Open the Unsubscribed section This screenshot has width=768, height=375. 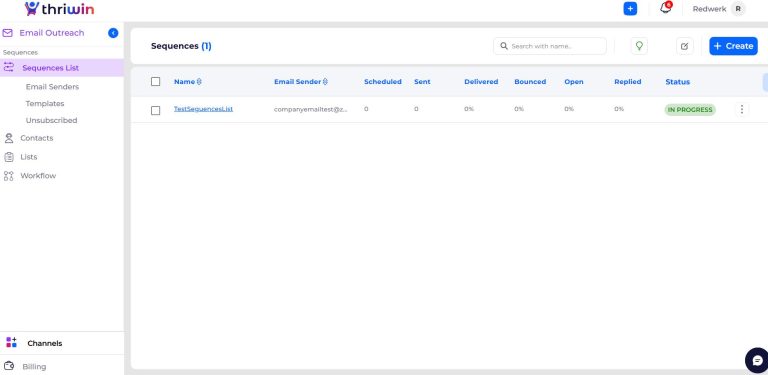coord(51,120)
